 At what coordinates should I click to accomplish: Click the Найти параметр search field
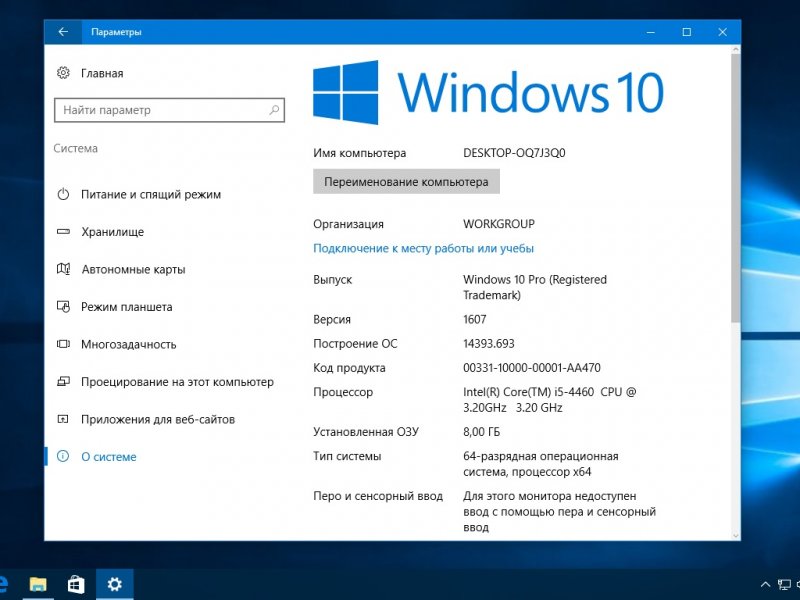point(169,110)
